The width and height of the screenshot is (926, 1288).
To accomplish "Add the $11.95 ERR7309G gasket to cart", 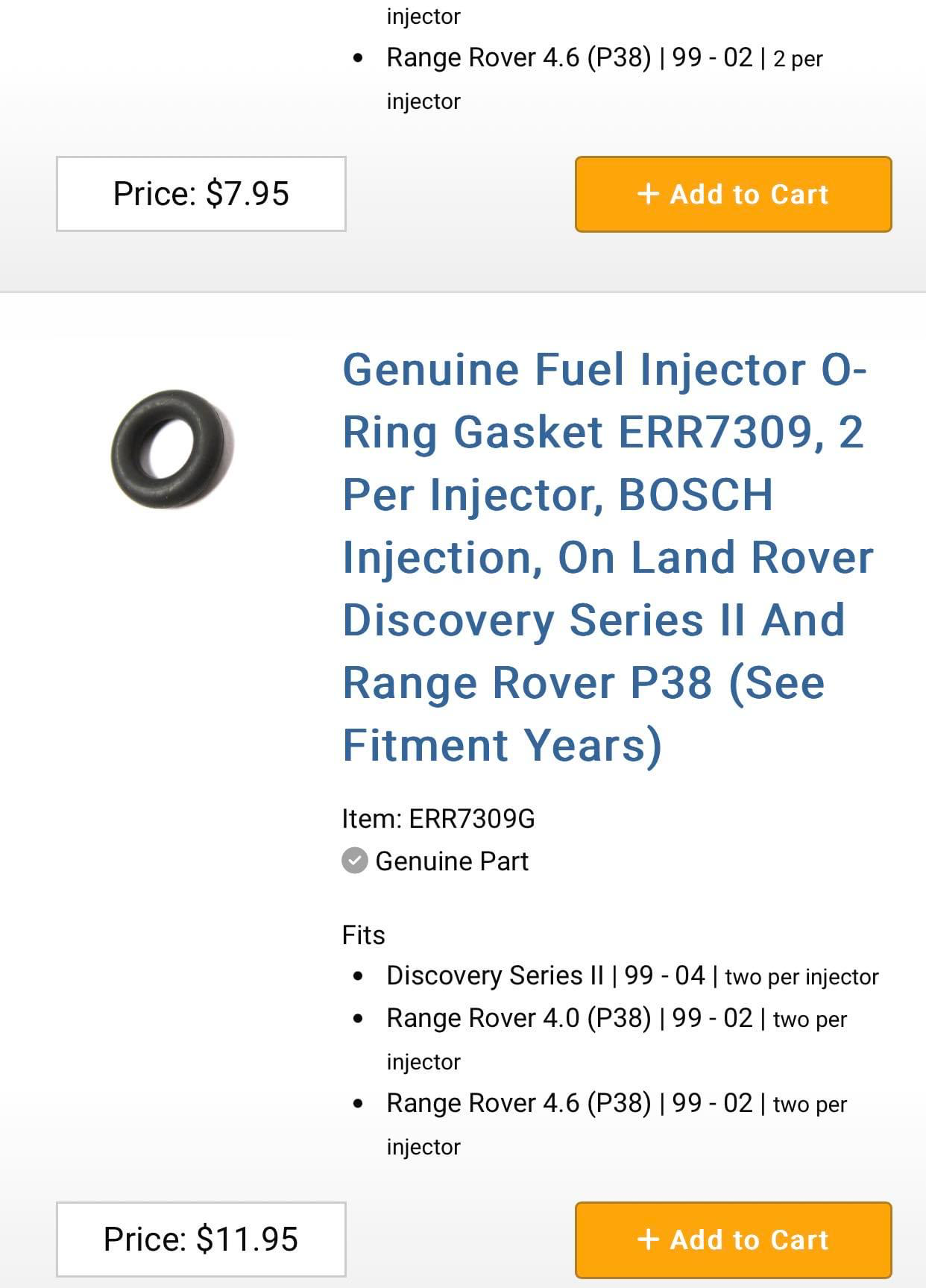I will click(x=733, y=1239).
